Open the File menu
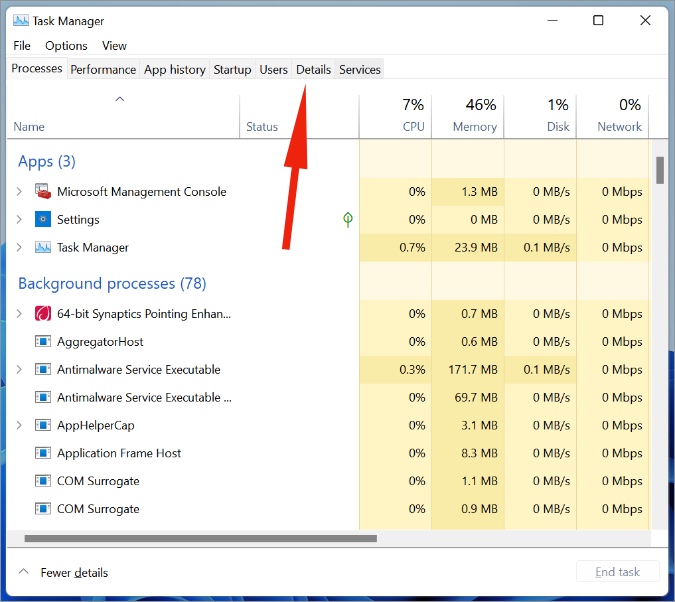The image size is (675, 602). coord(22,46)
